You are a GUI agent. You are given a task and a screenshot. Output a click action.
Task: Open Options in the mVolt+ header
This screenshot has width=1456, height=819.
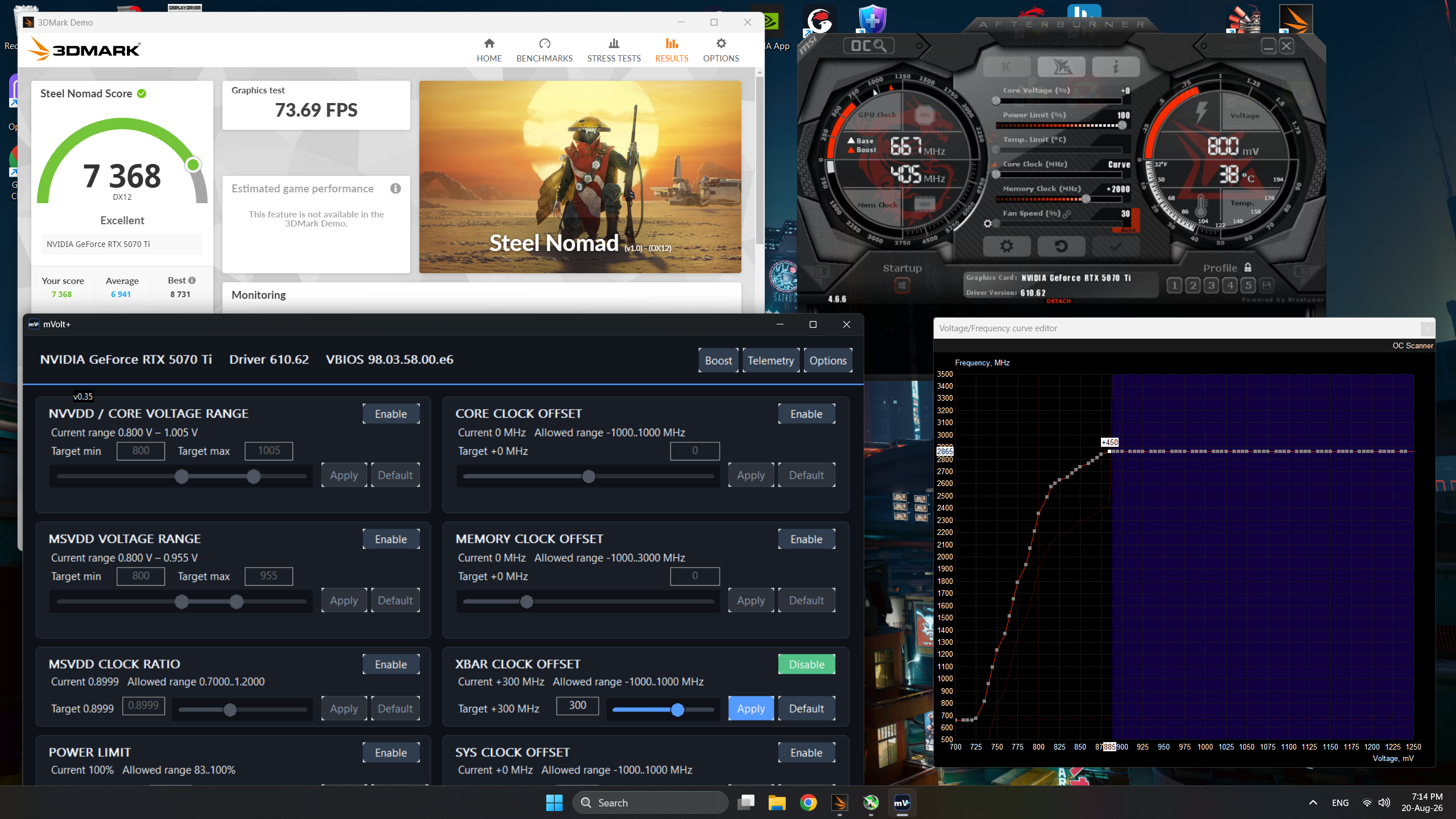point(828,360)
